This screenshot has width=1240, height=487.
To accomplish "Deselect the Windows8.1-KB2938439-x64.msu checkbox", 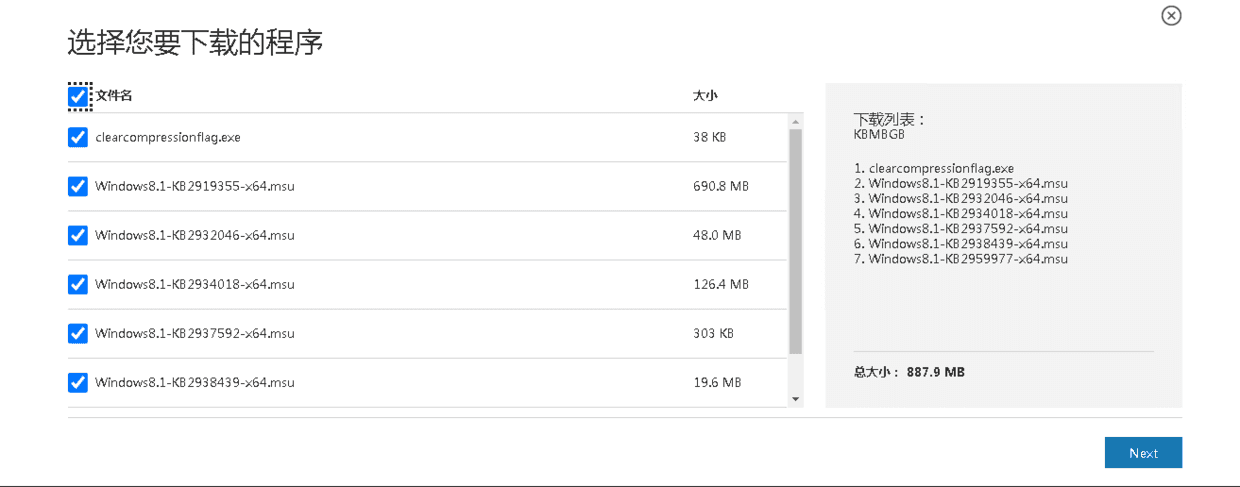I will point(78,382).
